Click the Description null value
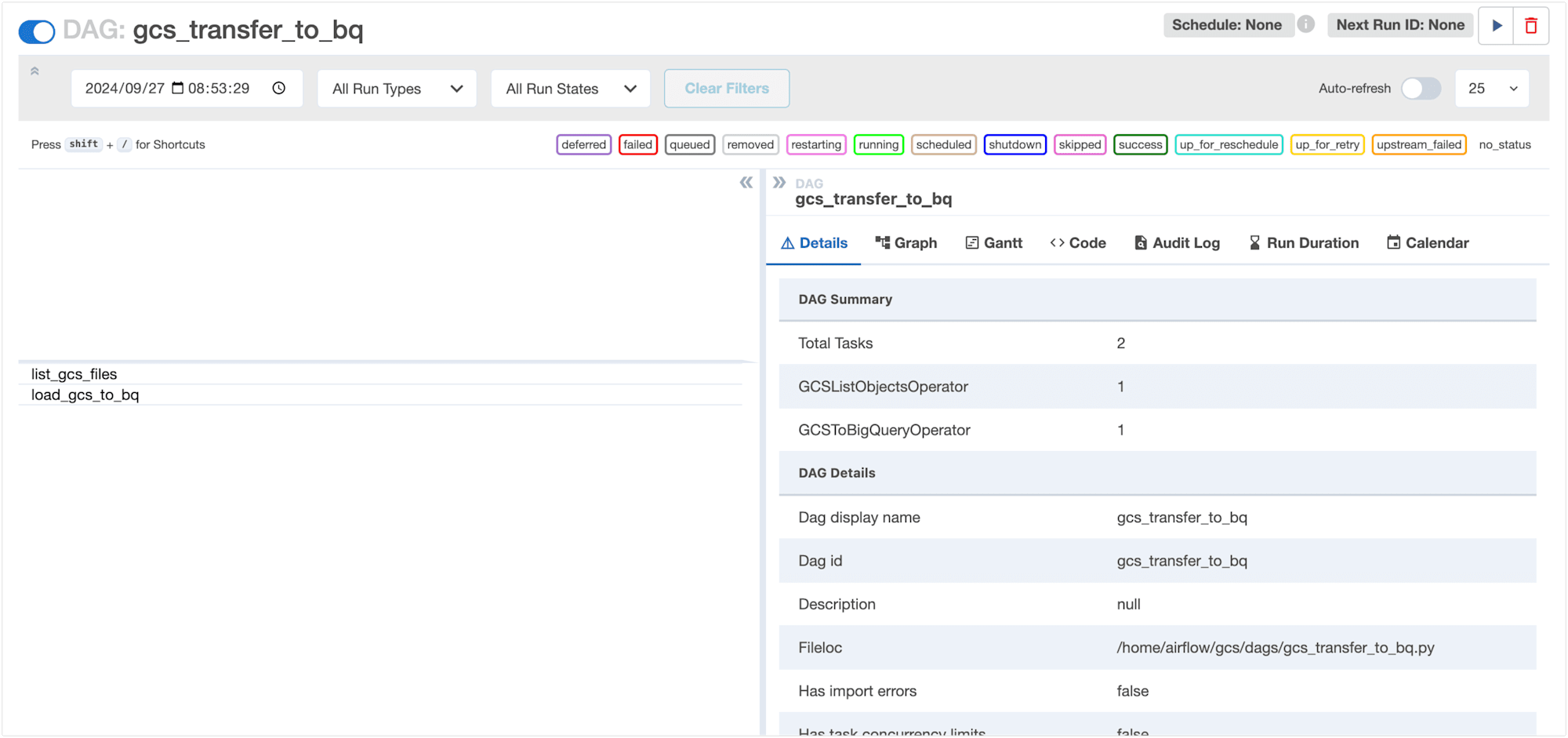 (1128, 604)
